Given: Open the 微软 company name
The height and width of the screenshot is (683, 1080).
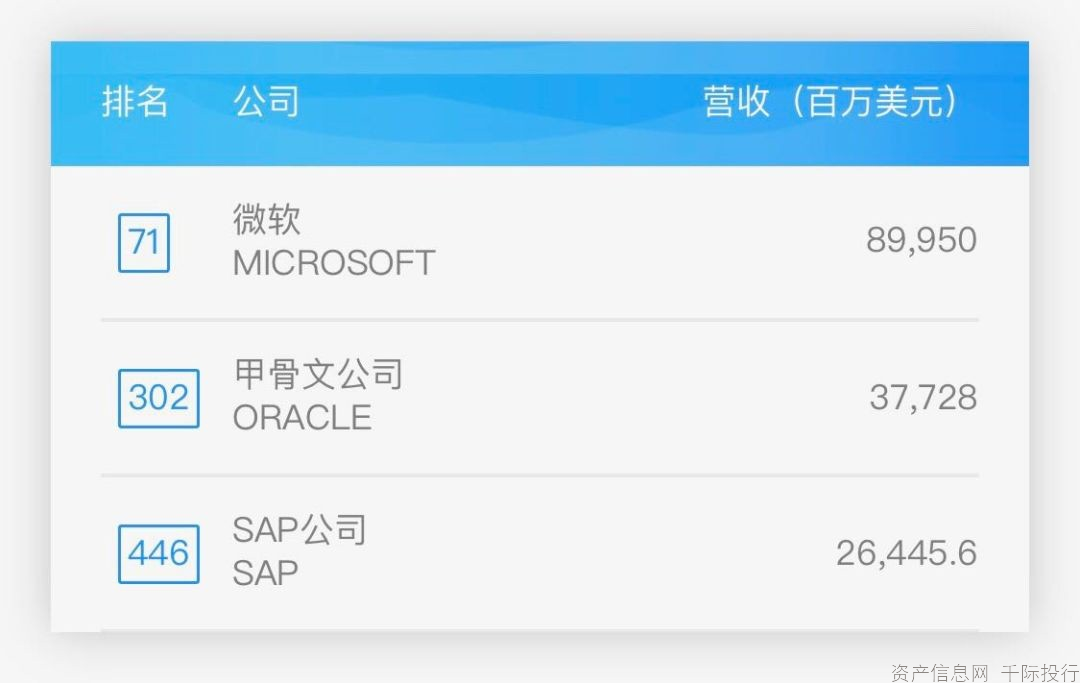Looking at the screenshot, I should point(267,219).
